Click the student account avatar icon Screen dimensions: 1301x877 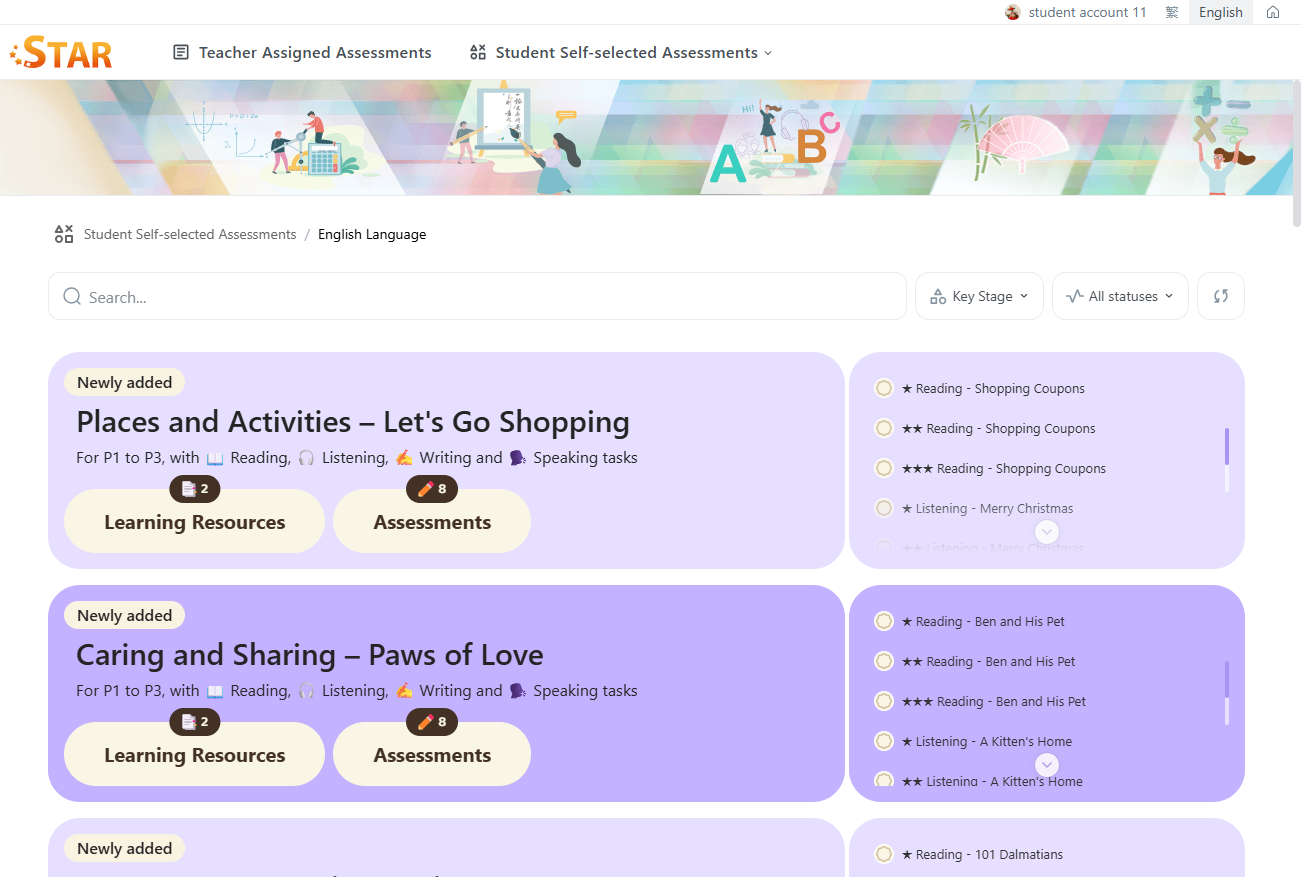coord(1013,12)
